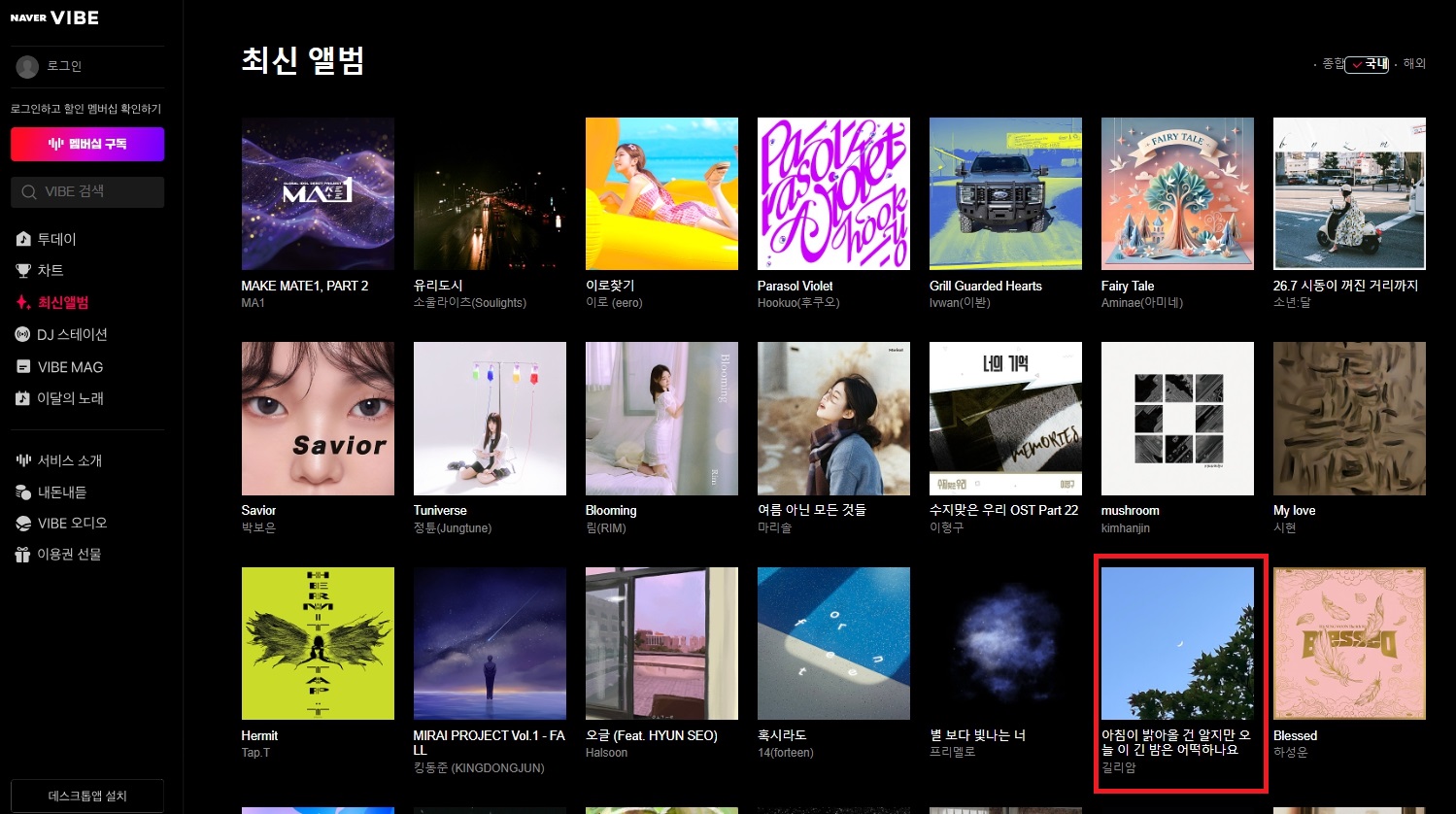The image size is (1456, 814).
Task: Open Grill Guarded Hearts album cover
Action: tap(1005, 194)
